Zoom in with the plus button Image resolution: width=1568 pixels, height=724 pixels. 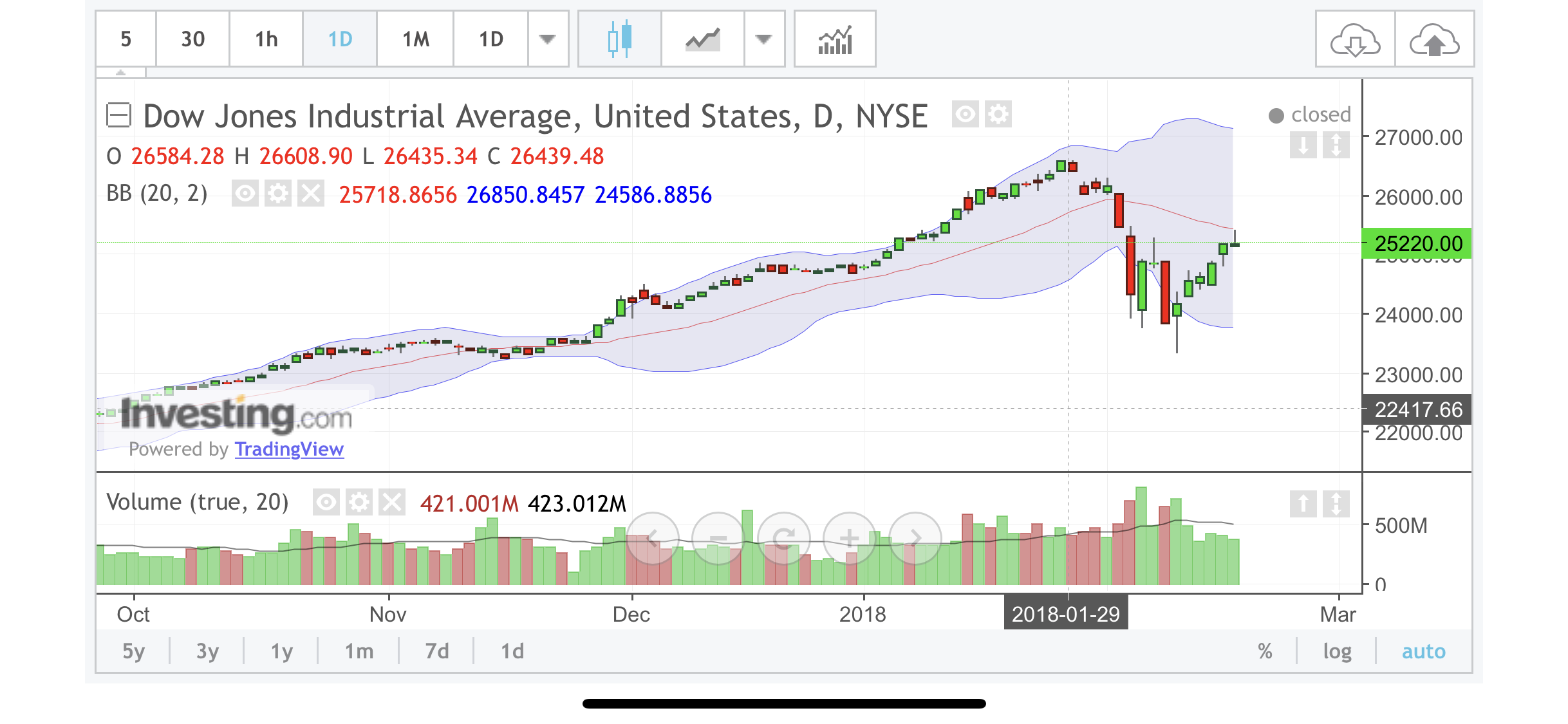[850, 538]
